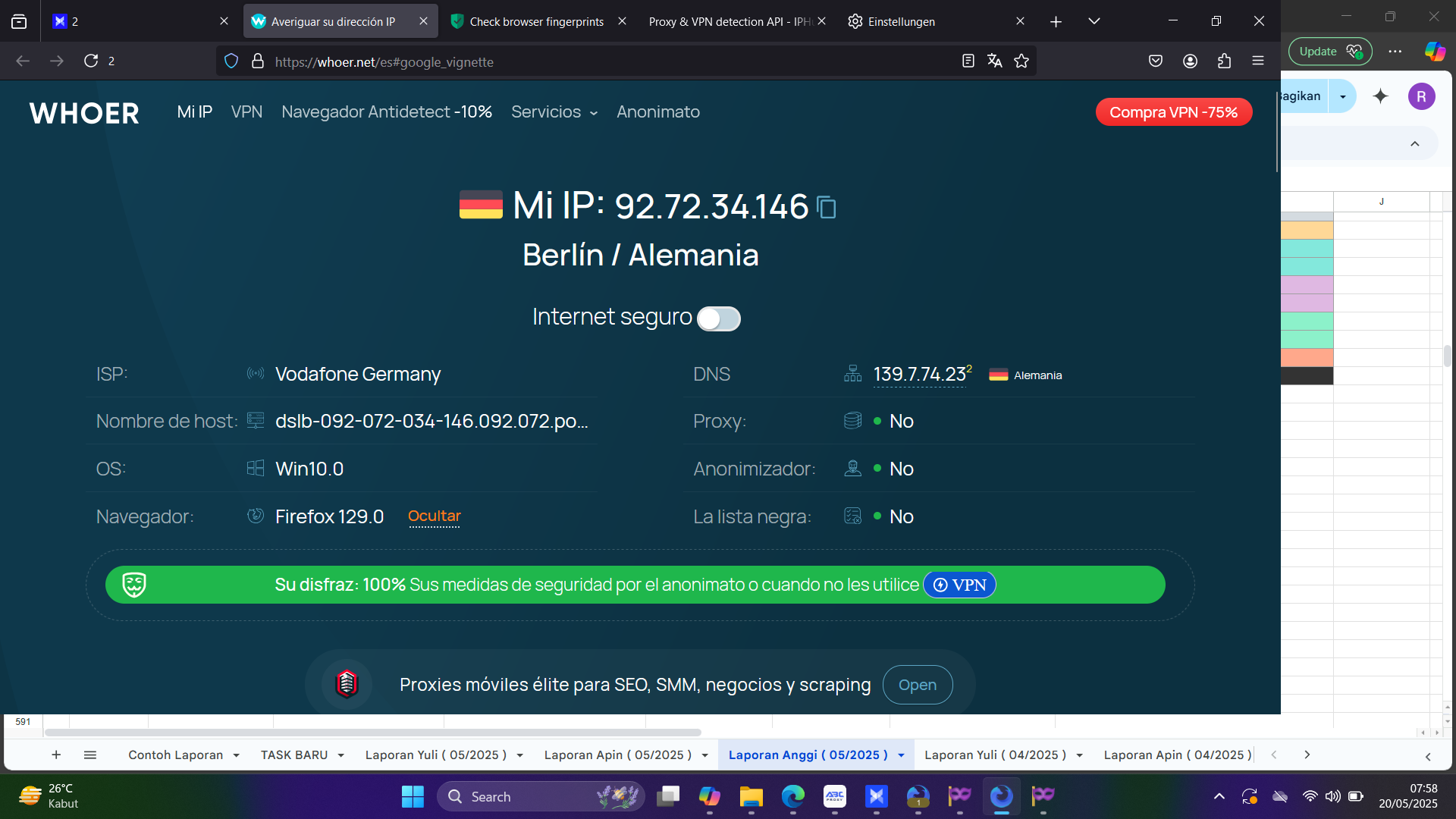
Task: Collapse the spreadsheet toolbar with the up chevron
Action: point(1415,144)
